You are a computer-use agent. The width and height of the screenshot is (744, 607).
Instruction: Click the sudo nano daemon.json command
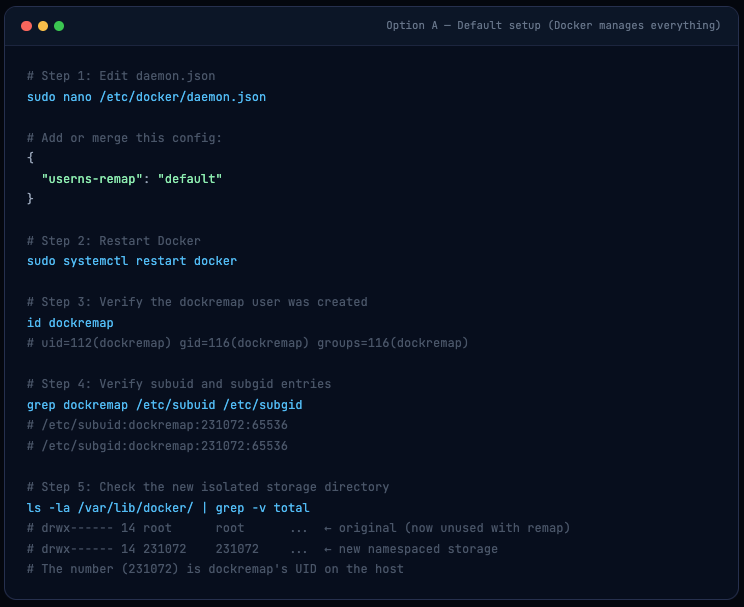[x=146, y=97]
